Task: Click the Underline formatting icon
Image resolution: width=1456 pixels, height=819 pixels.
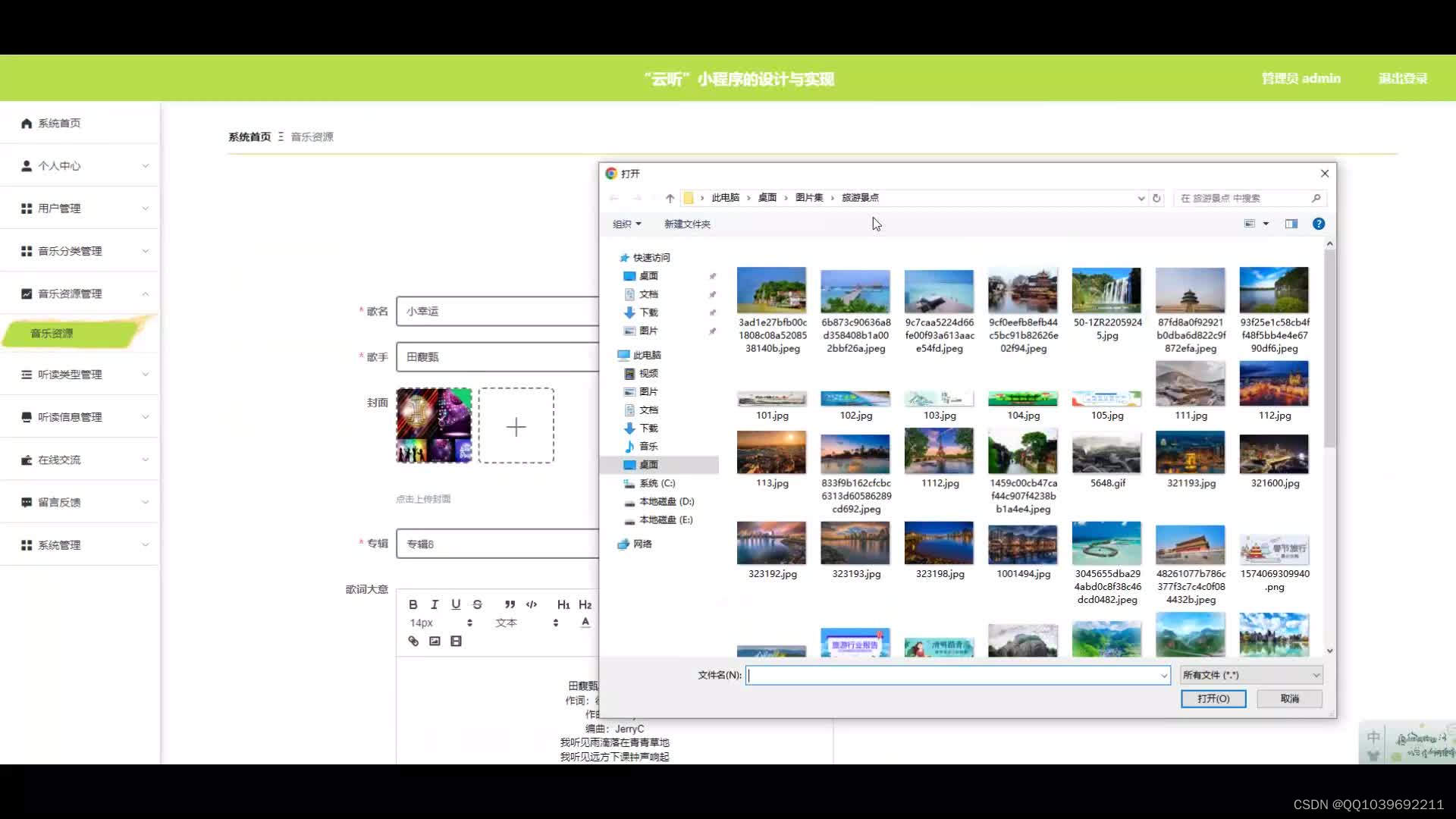Action: pos(456,604)
